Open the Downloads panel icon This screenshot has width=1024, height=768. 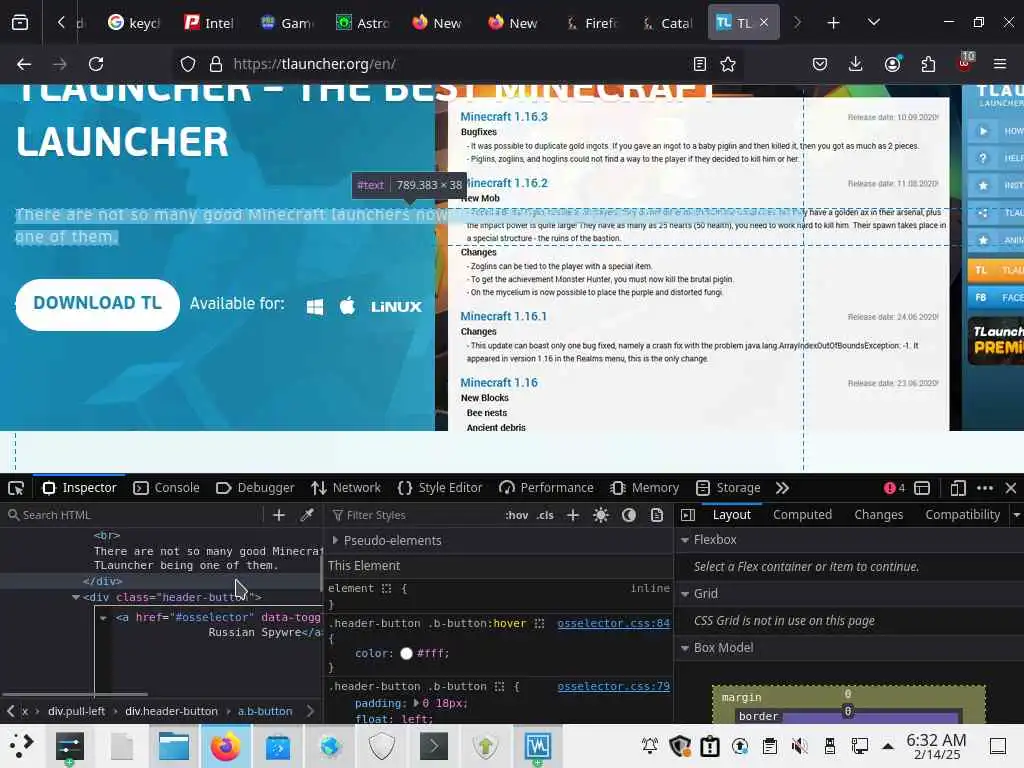pos(856,64)
